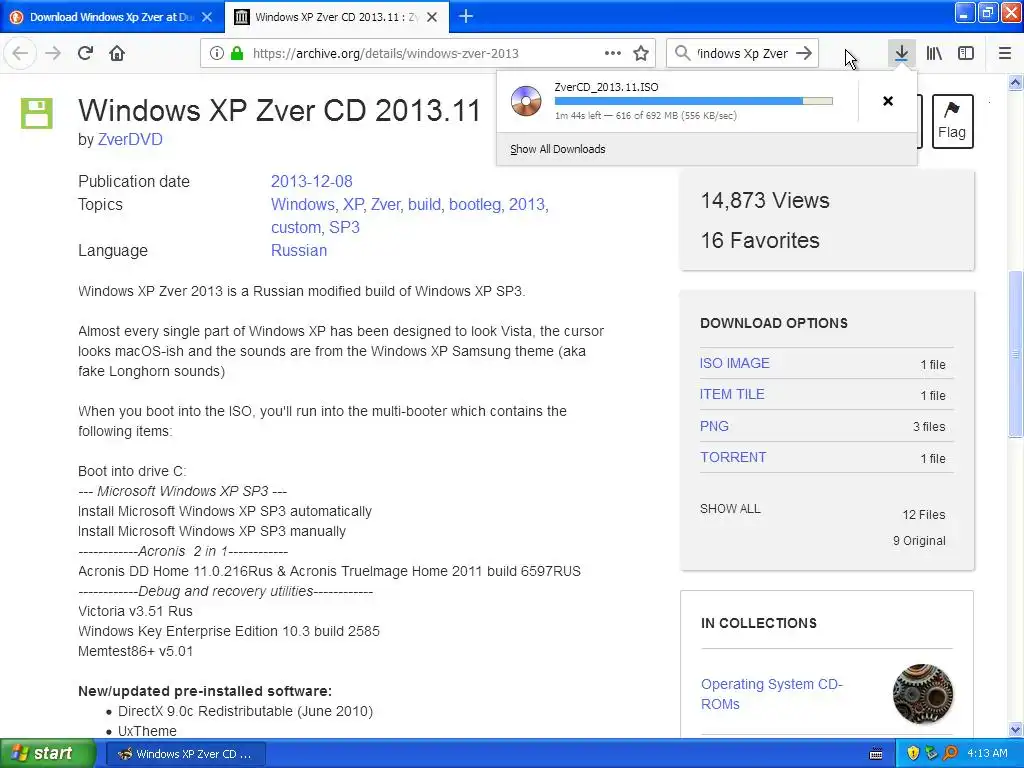The image size is (1024, 768).
Task: Expand TORRENT download option
Action: pyautogui.click(x=733, y=457)
